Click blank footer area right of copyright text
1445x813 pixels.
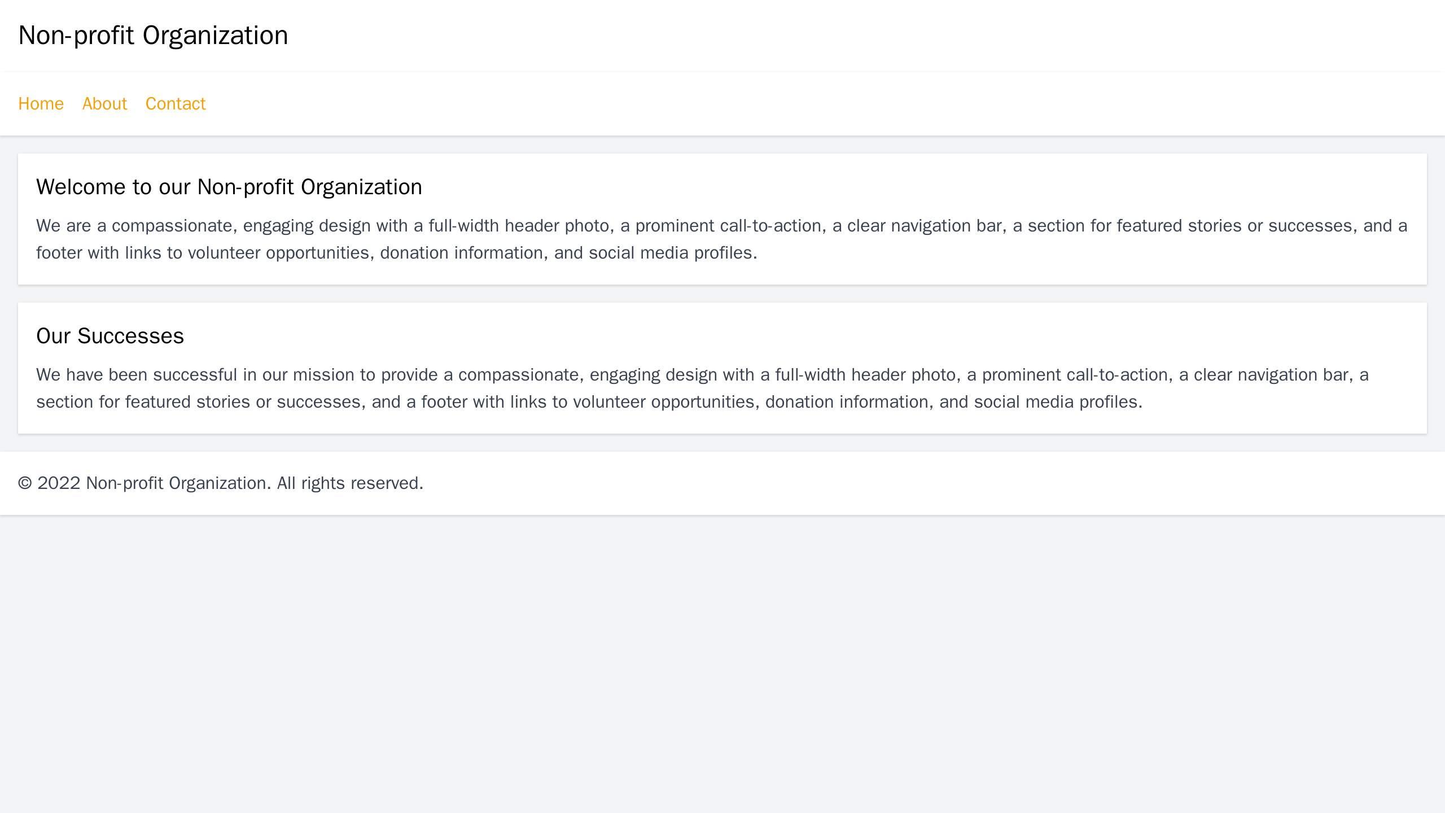pyautogui.click(x=900, y=483)
